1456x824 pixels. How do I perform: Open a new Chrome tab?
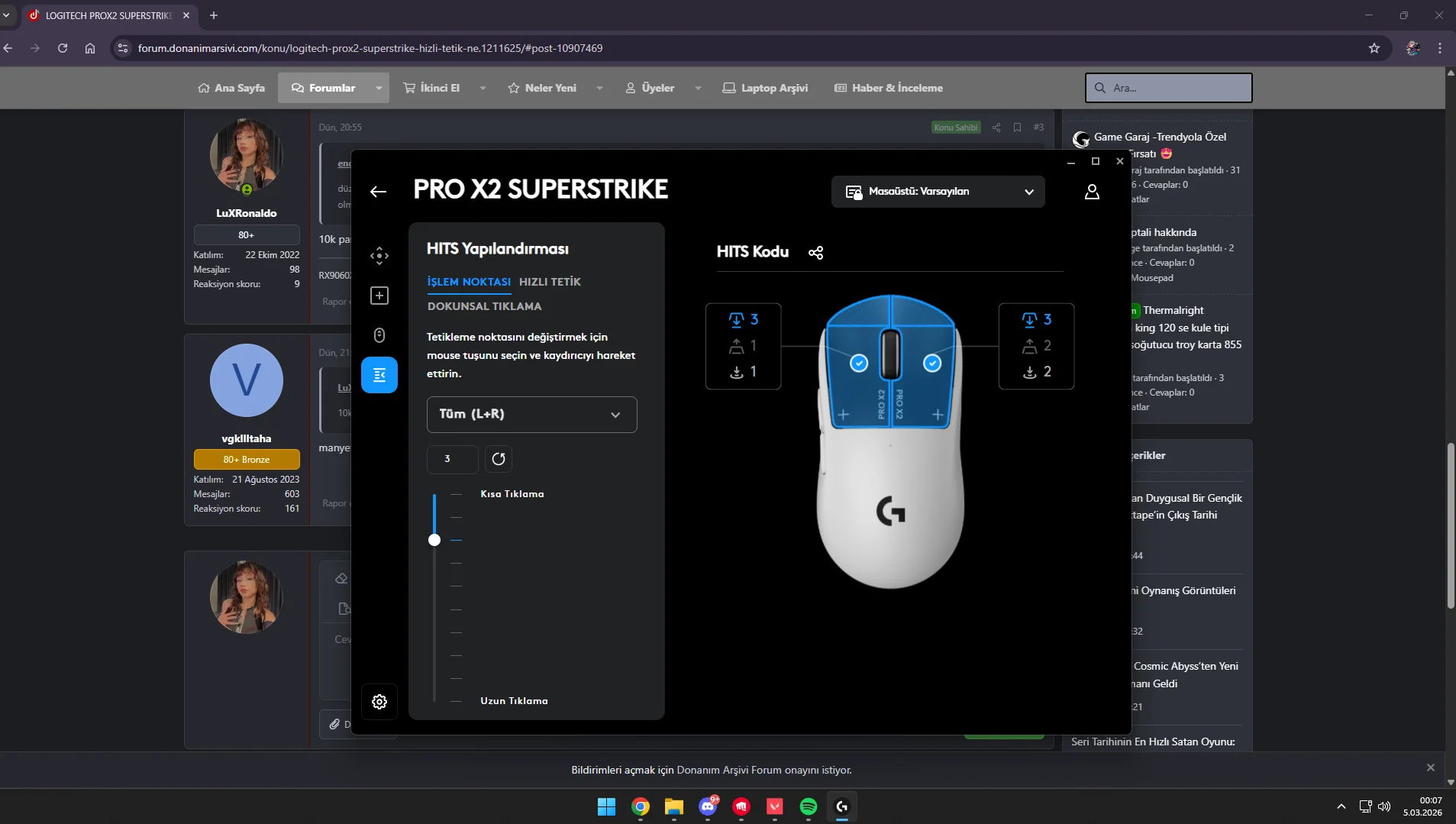(214, 15)
